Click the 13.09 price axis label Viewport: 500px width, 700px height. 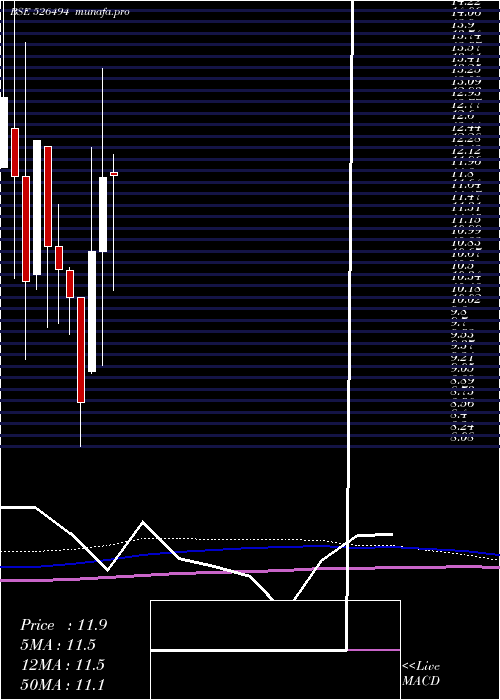tap(467, 82)
